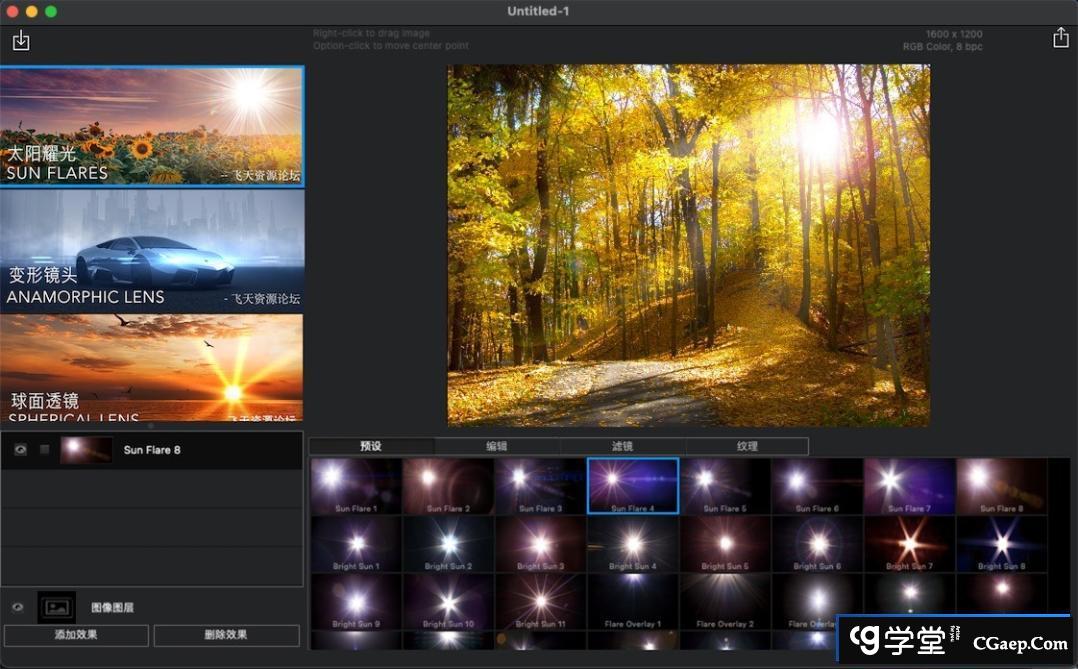Click the share export icon at top right
The width and height of the screenshot is (1078, 669).
coord(1061,38)
